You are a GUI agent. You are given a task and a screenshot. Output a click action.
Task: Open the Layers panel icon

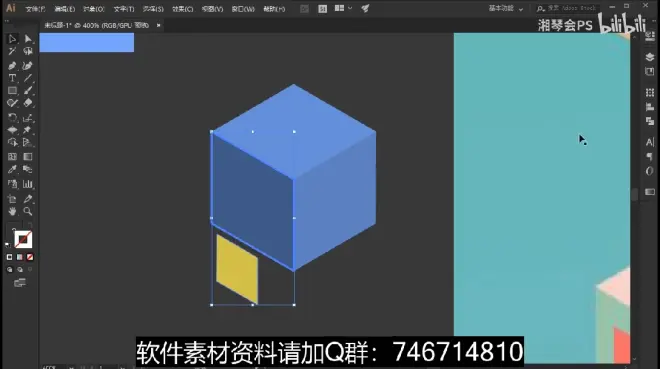coord(650,57)
